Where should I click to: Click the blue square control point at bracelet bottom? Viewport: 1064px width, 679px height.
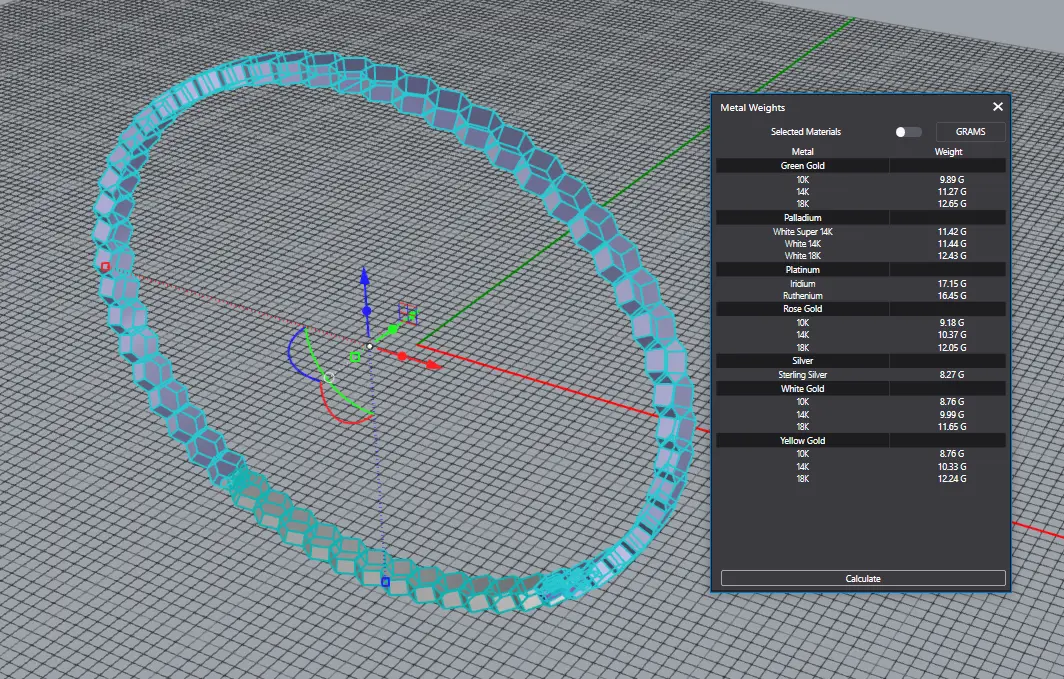[x=385, y=581]
